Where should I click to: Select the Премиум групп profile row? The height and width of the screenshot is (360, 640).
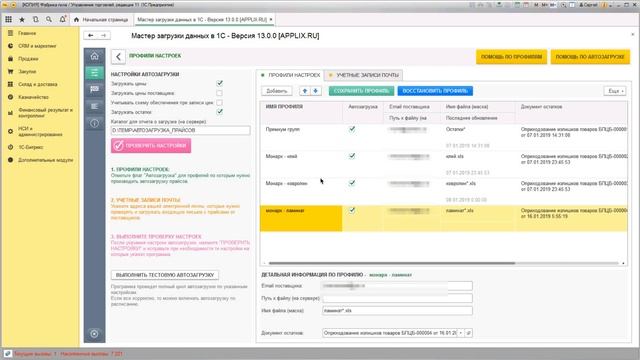(444, 137)
